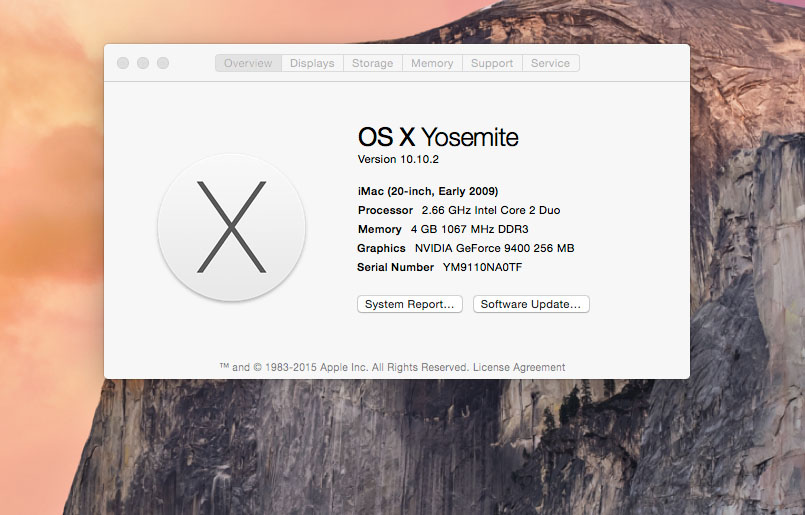The width and height of the screenshot is (805, 515).
Task: Click the iMac (20-inch, Early 2009) model line
Action: pyautogui.click(x=428, y=191)
